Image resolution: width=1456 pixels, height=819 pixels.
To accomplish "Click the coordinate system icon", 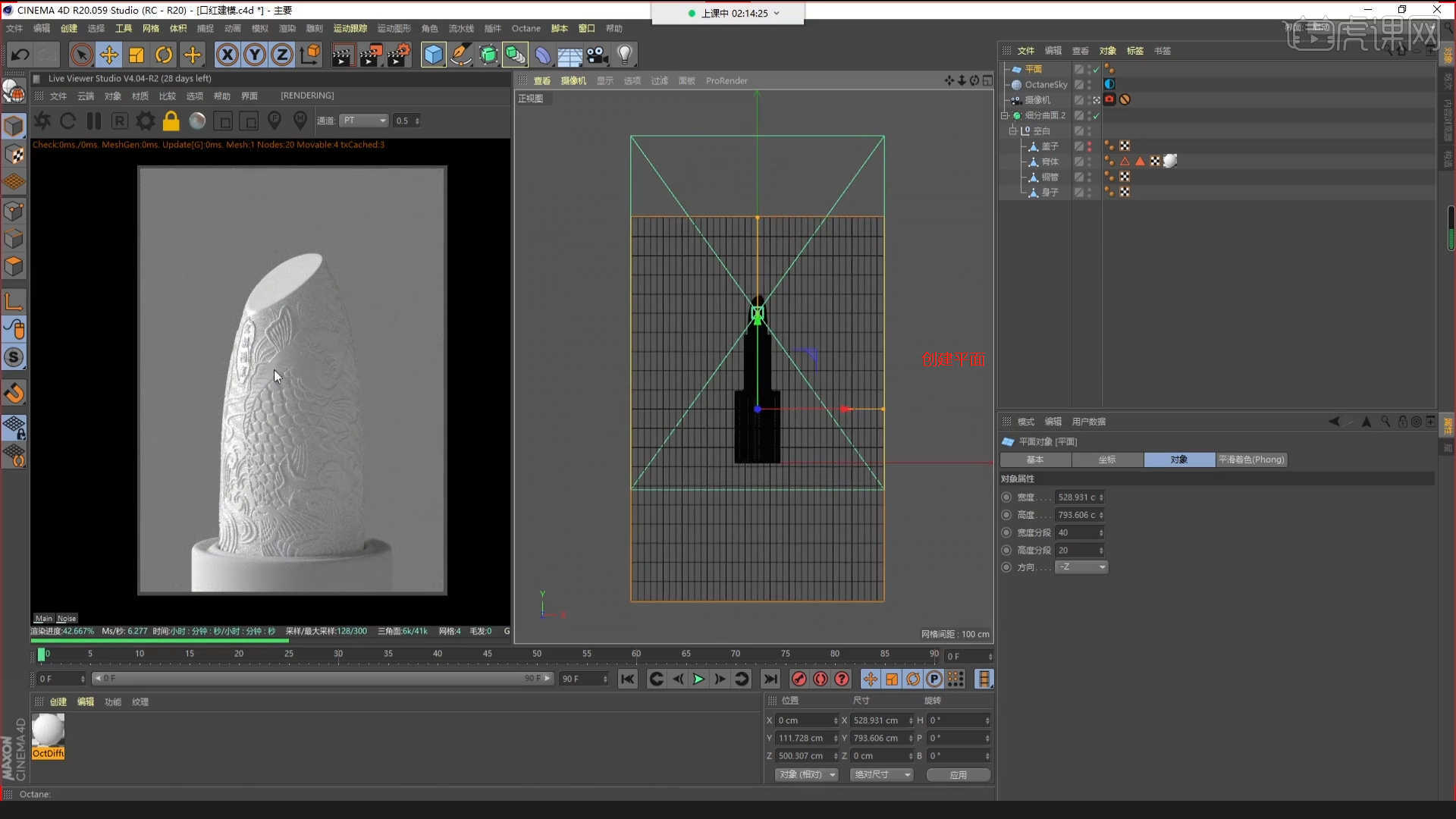I will [x=310, y=55].
